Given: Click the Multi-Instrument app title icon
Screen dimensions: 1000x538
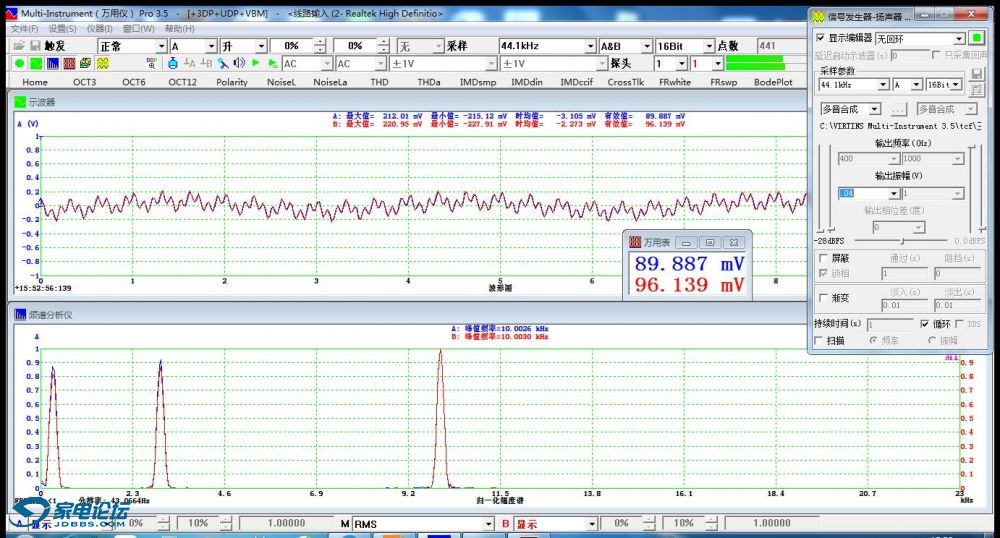Looking at the screenshot, I should (11, 13).
